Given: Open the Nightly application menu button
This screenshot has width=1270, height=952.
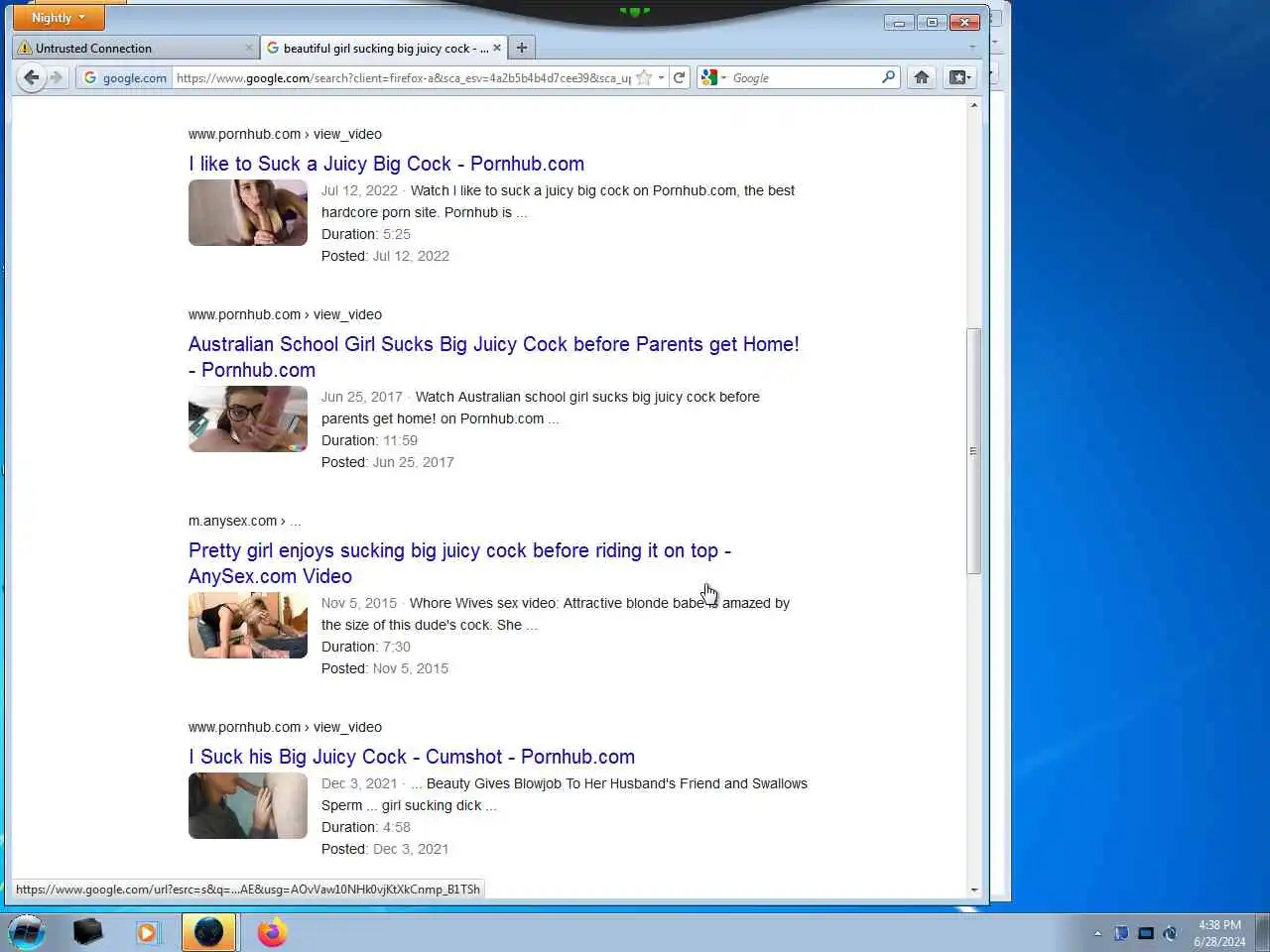Looking at the screenshot, I should (x=59, y=18).
